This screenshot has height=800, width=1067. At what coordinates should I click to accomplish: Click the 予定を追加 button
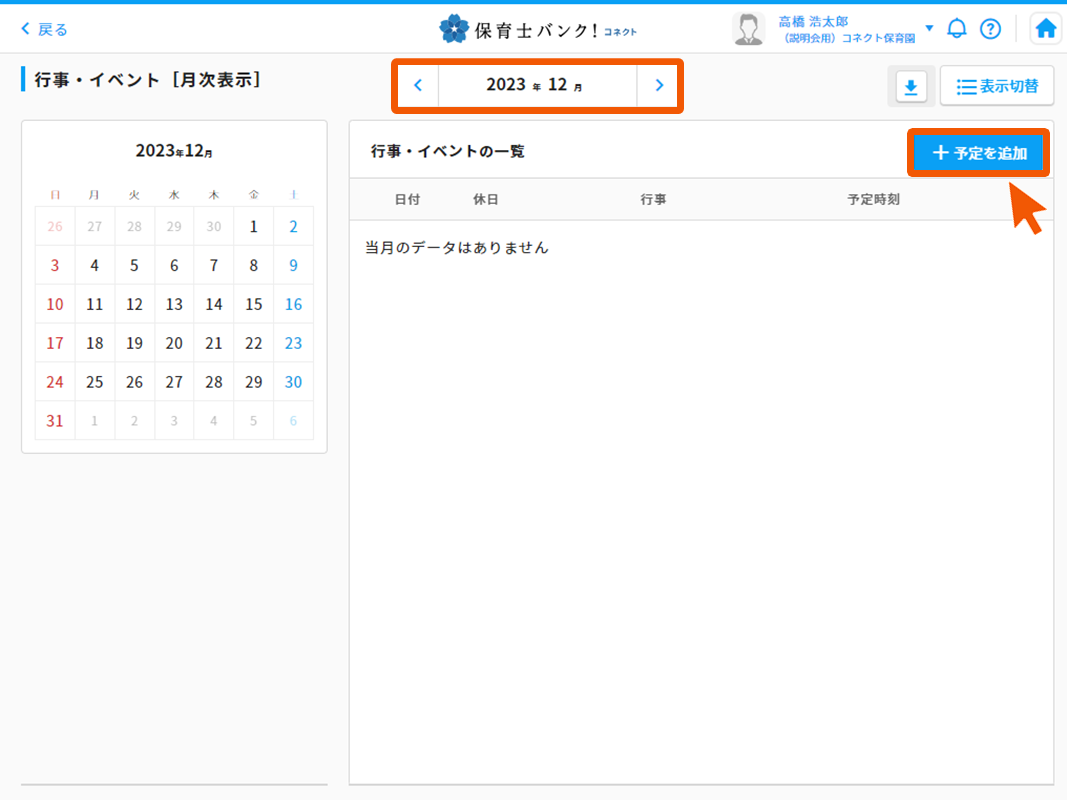979,153
